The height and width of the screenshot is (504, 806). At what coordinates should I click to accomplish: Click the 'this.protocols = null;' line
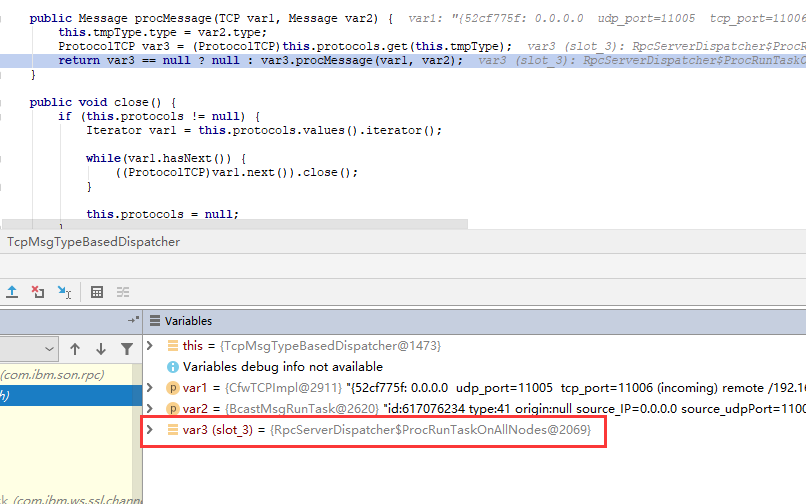pos(162,214)
